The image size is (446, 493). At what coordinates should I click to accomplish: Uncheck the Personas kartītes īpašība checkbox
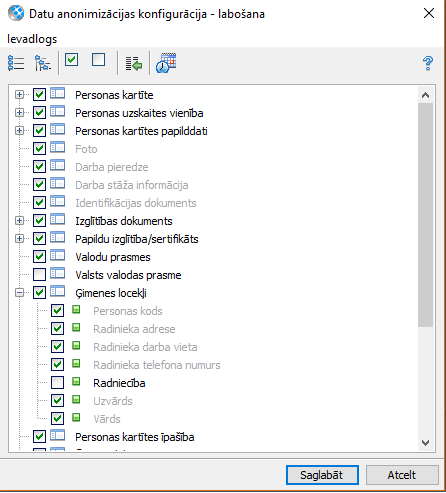click(x=39, y=437)
